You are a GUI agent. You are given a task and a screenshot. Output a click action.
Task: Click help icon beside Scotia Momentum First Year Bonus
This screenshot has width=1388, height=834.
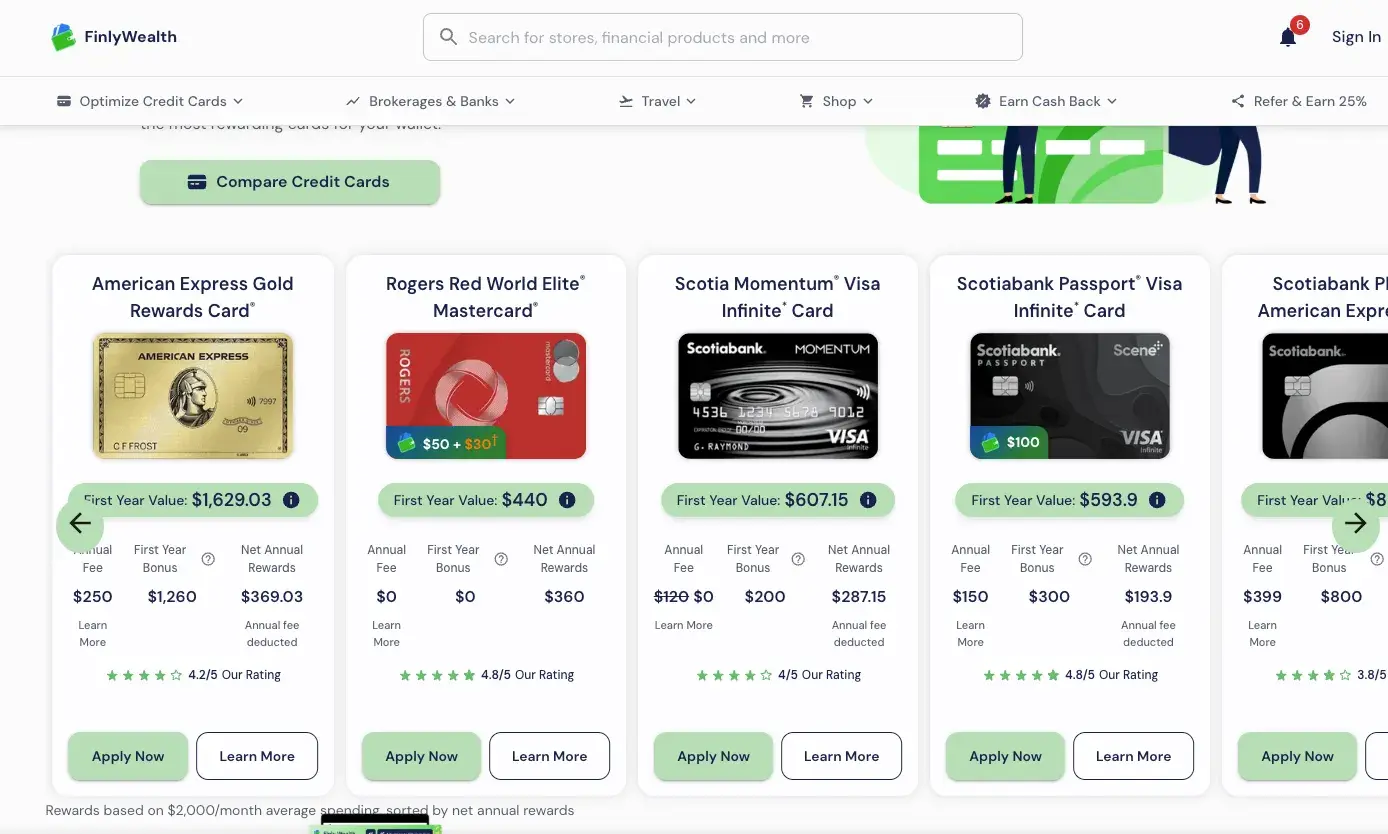point(798,559)
